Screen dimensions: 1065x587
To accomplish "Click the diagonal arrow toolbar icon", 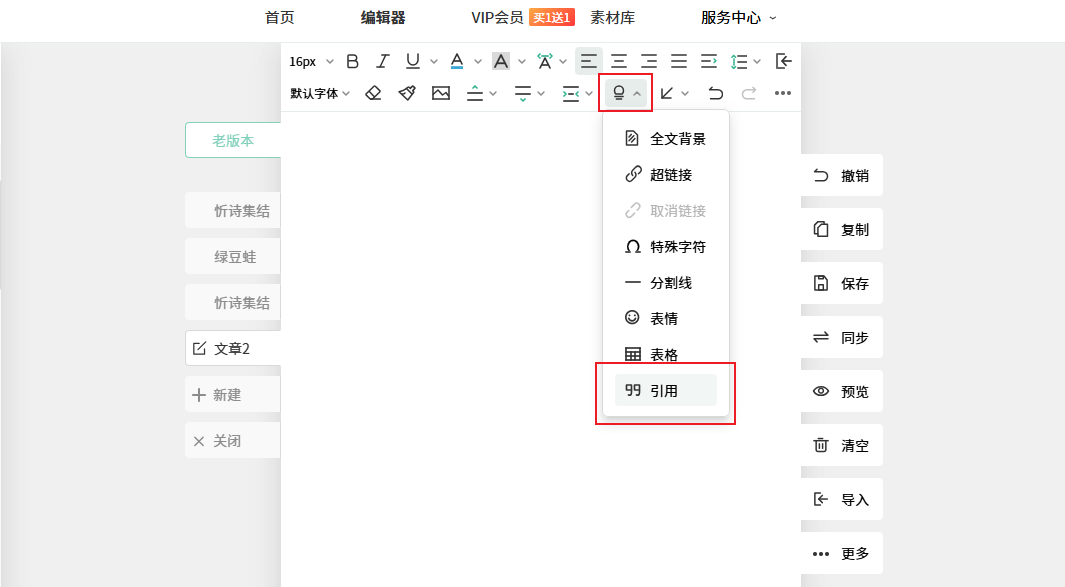I will 667,93.
